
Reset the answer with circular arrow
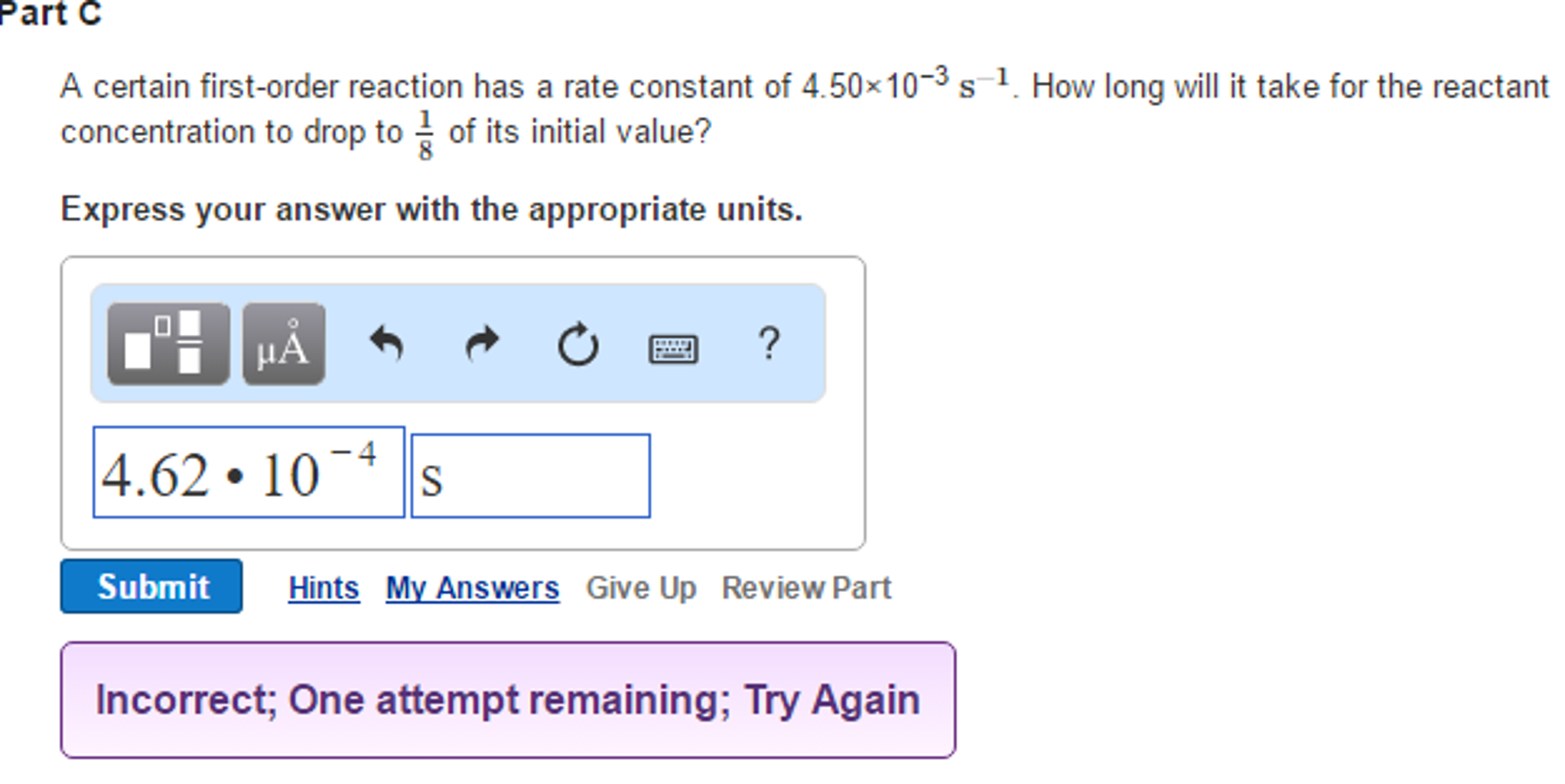click(578, 346)
